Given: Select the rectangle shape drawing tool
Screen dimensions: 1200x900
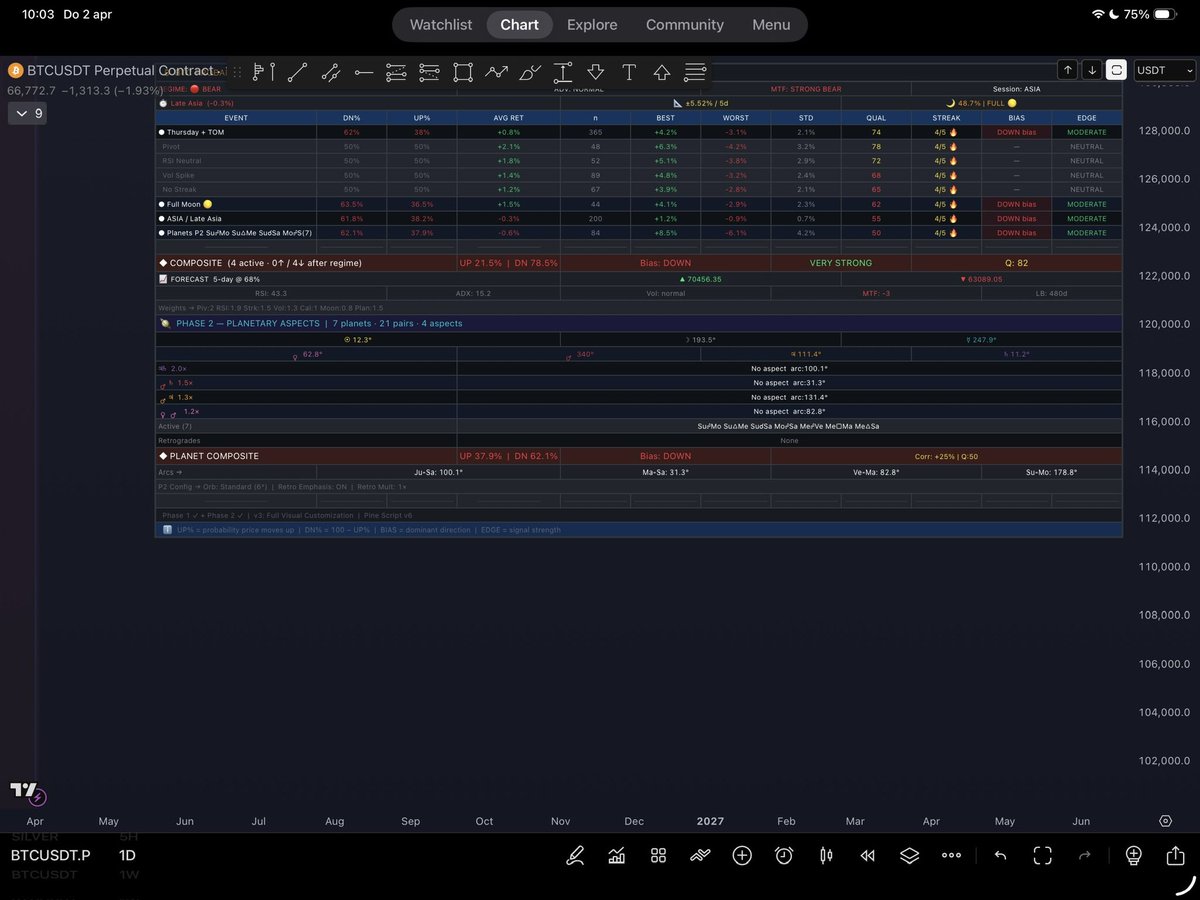Looking at the screenshot, I should (x=462, y=72).
